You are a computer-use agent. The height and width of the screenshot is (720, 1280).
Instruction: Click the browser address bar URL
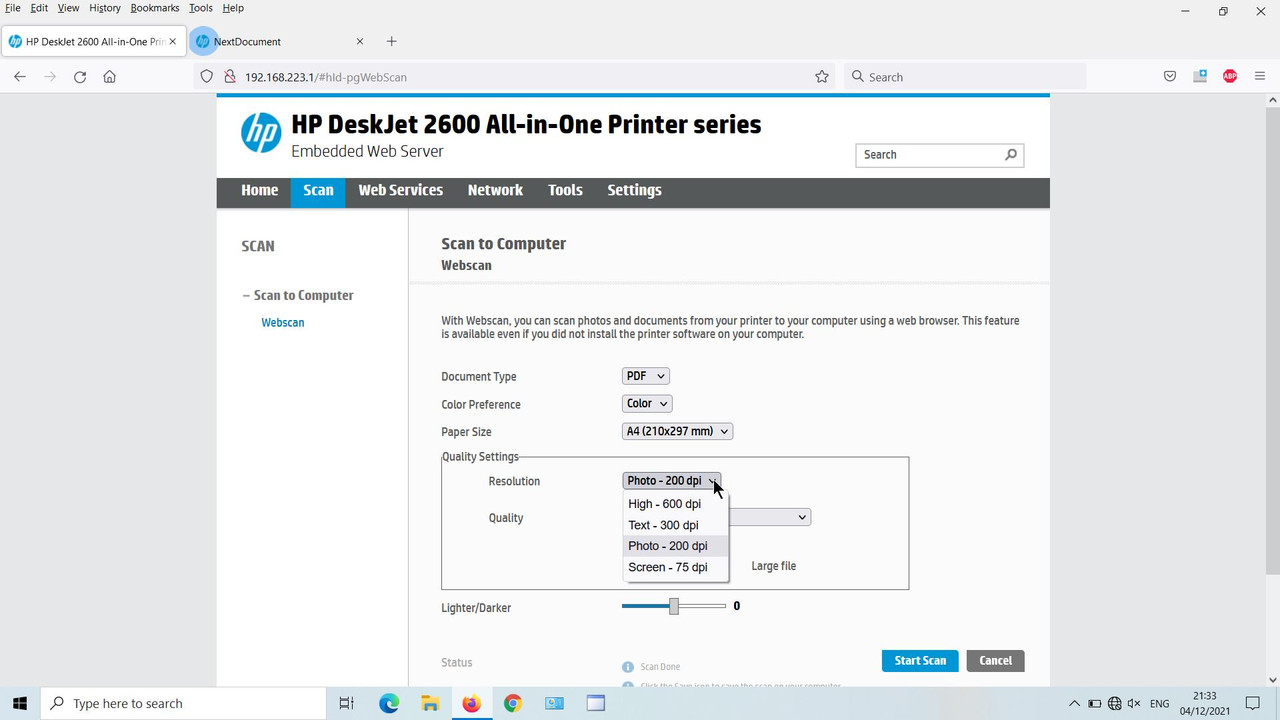pyautogui.click(x=326, y=77)
